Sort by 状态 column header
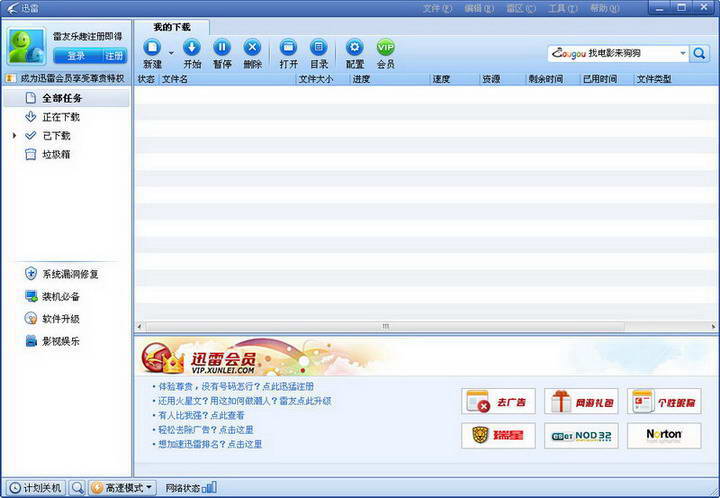Image resolution: width=720 pixels, height=498 pixels. tap(146, 79)
